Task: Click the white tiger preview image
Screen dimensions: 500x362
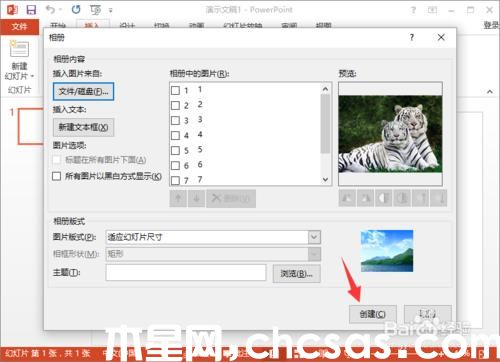Action: [x=390, y=134]
